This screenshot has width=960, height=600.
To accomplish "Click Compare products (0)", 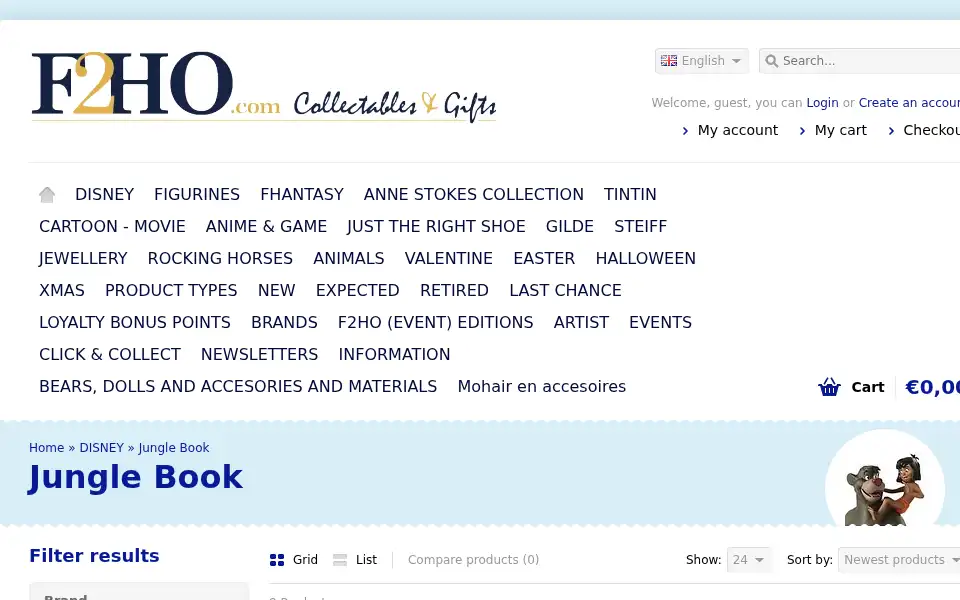I will (x=473, y=560).
